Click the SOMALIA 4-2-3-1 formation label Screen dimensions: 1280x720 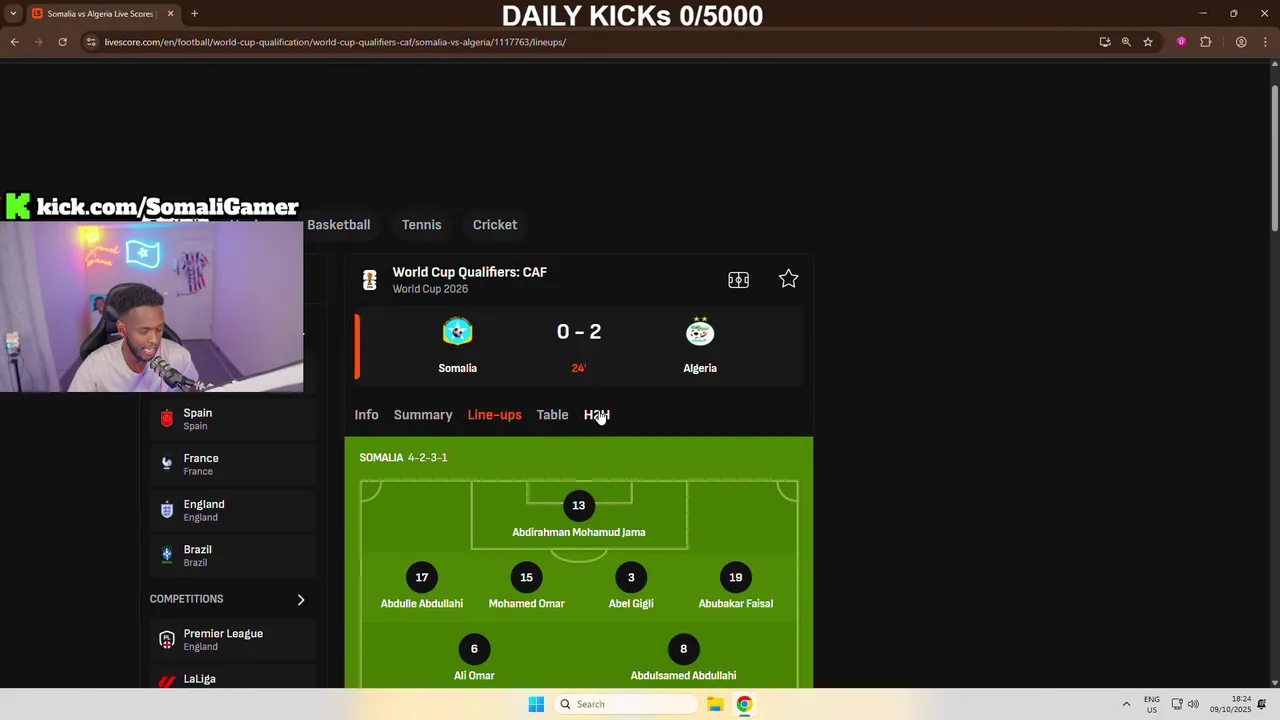pos(403,457)
